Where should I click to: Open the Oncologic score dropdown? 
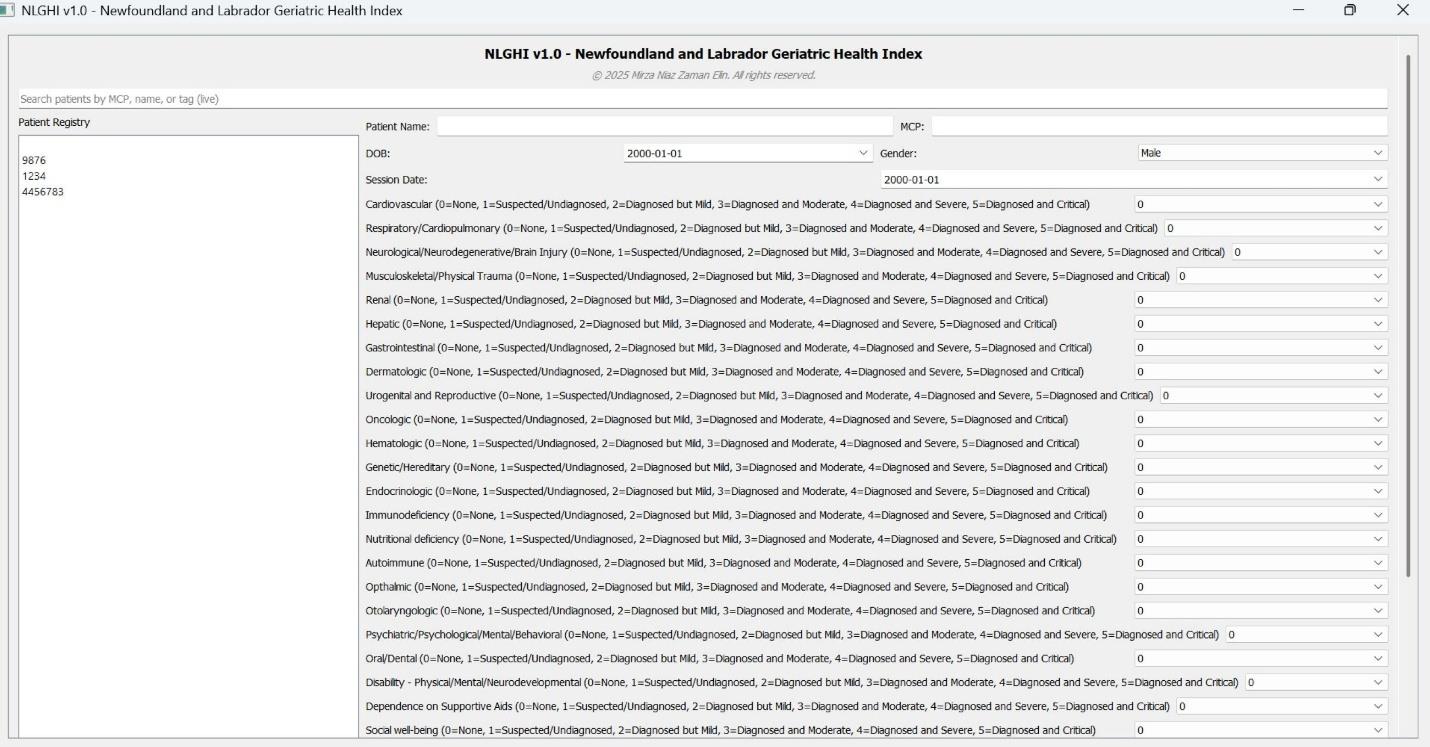click(x=1261, y=420)
